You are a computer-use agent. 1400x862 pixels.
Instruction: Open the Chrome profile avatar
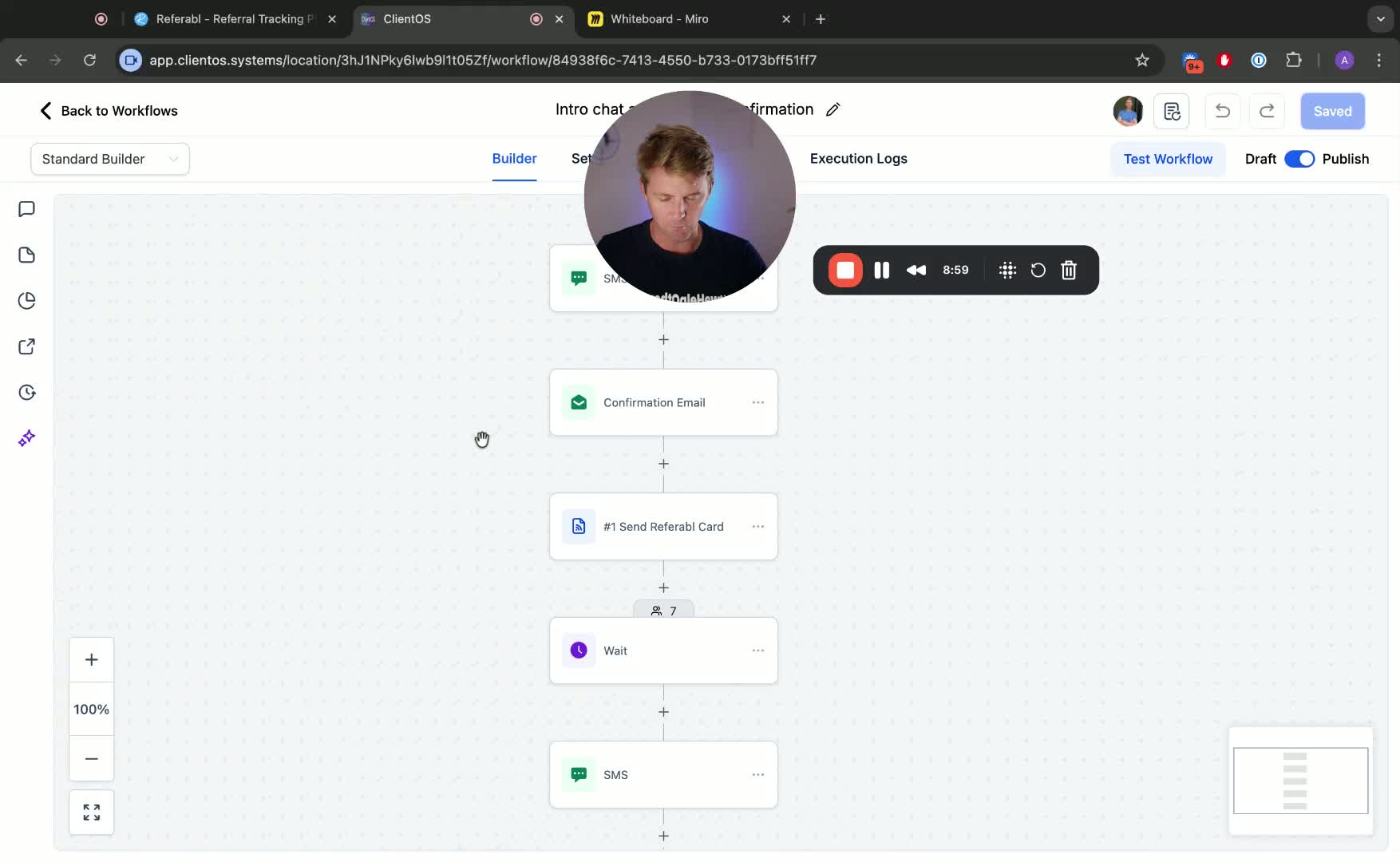[1344, 61]
